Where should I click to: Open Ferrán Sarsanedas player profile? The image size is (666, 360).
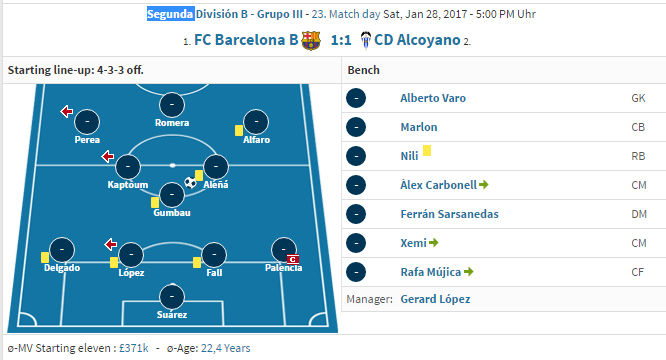tap(449, 214)
